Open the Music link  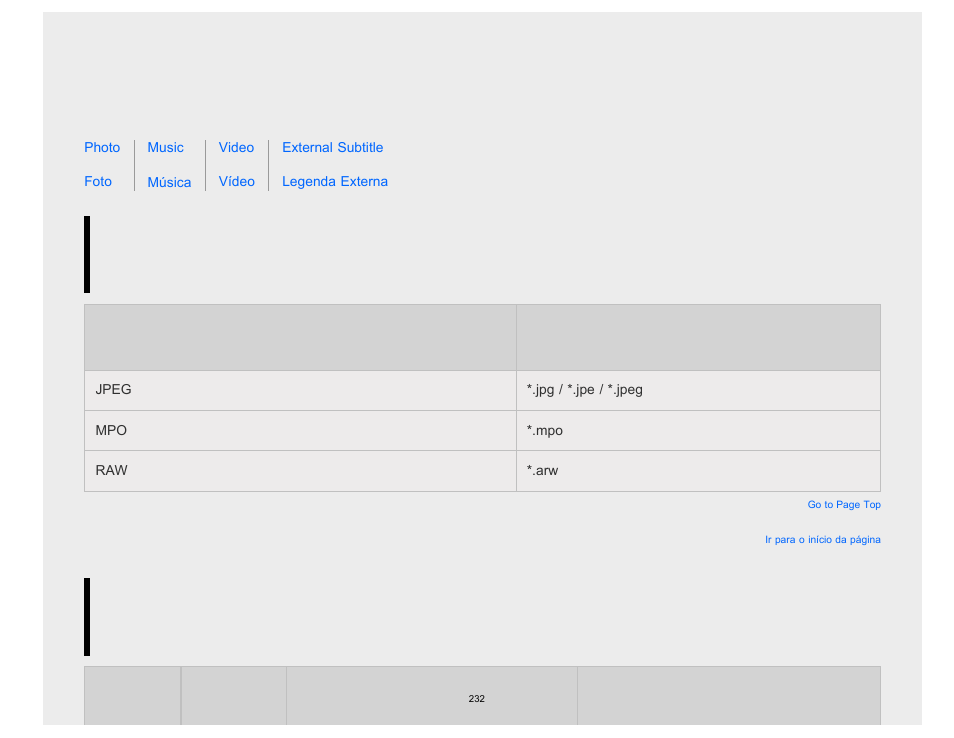(165, 148)
